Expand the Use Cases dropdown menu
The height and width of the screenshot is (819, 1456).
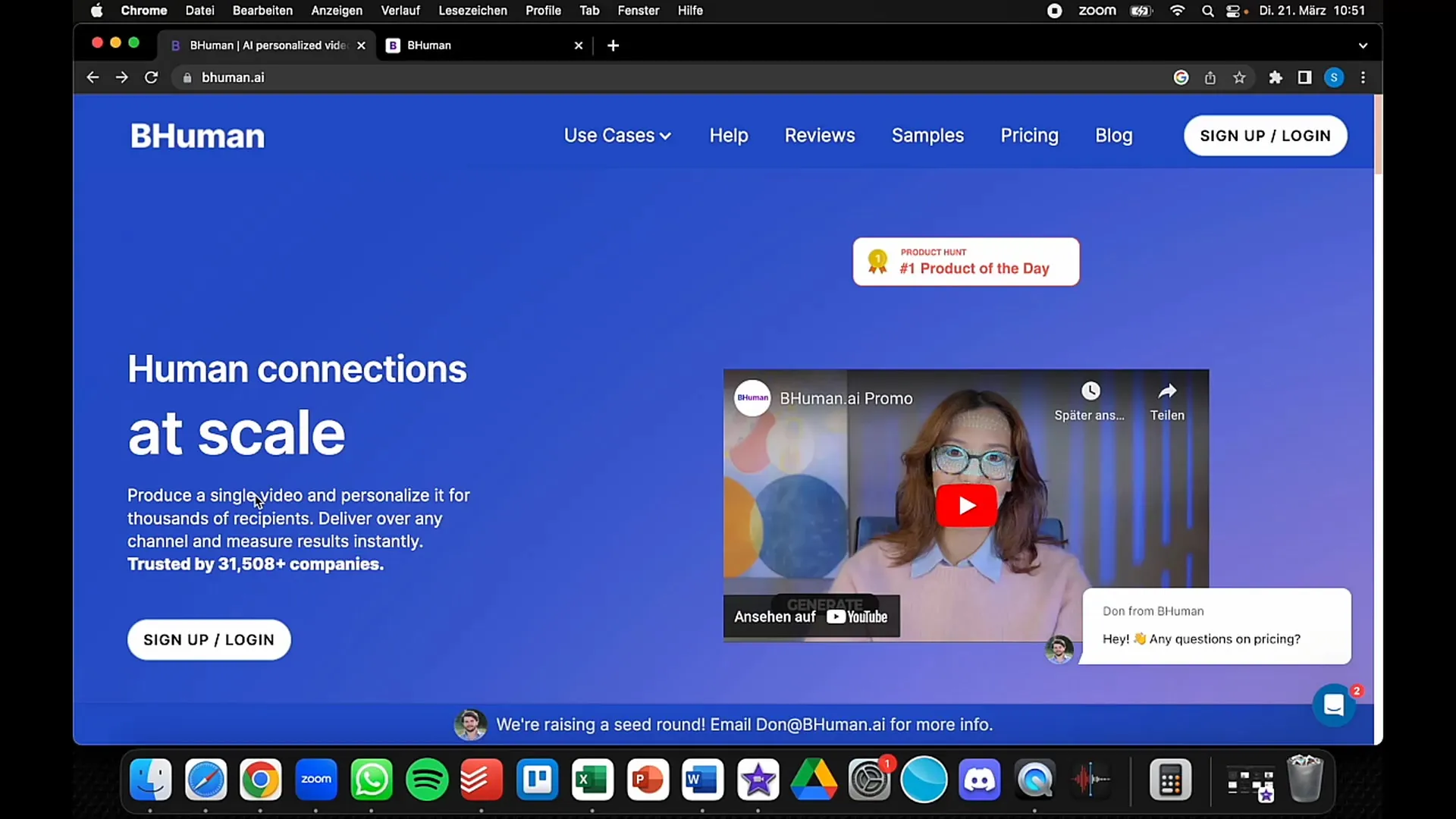[616, 135]
